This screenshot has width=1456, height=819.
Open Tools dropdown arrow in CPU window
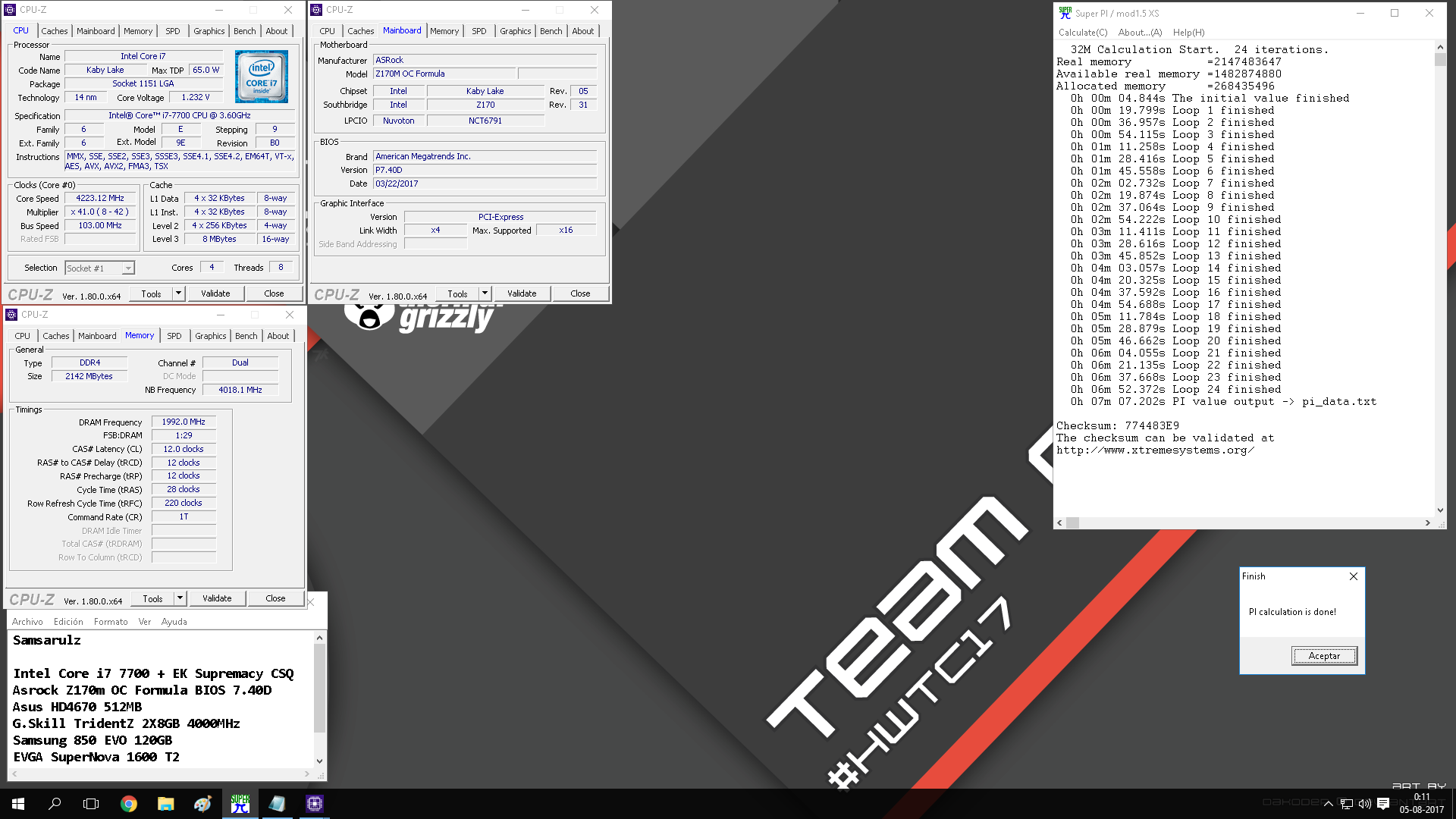click(x=179, y=293)
